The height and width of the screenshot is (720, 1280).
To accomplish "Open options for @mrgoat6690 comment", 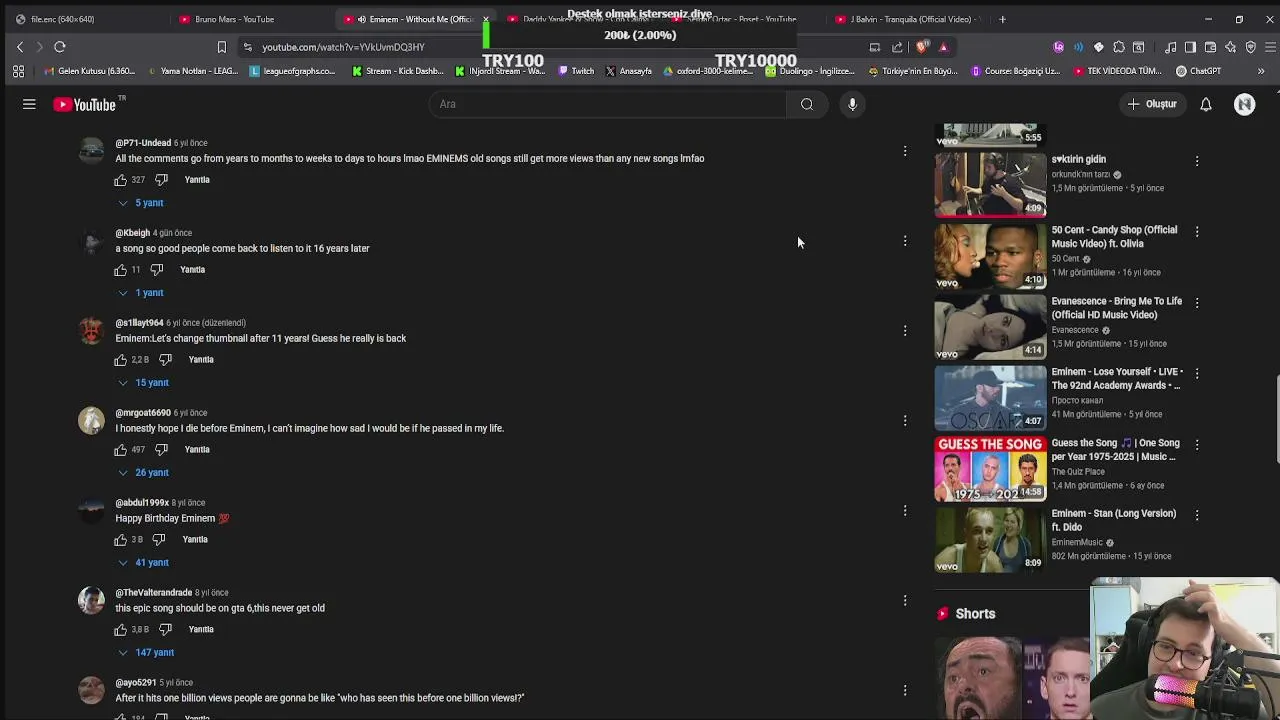I will click(x=905, y=421).
